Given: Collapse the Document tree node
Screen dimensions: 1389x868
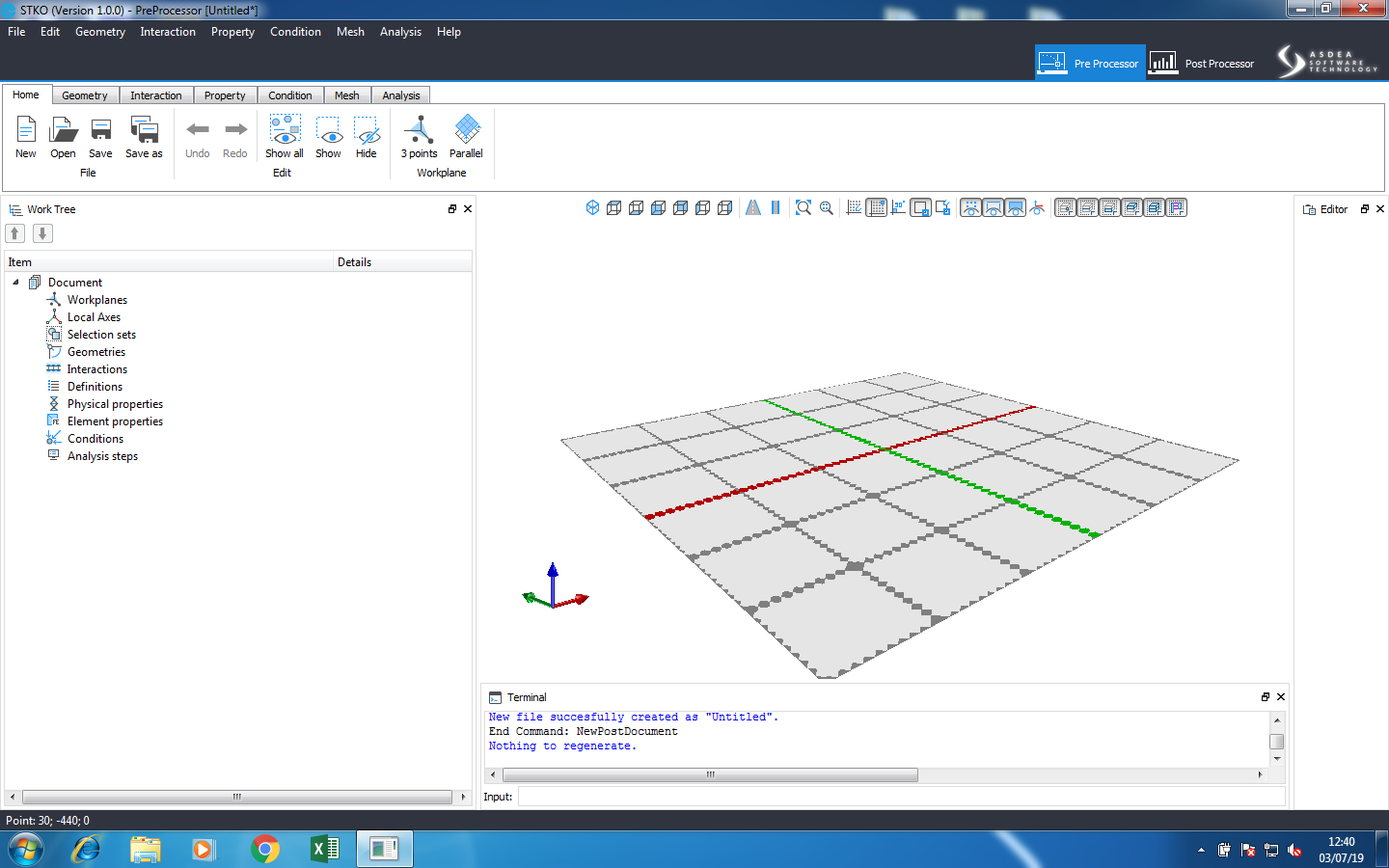Looking at the screenshot, I should (15, 283).
